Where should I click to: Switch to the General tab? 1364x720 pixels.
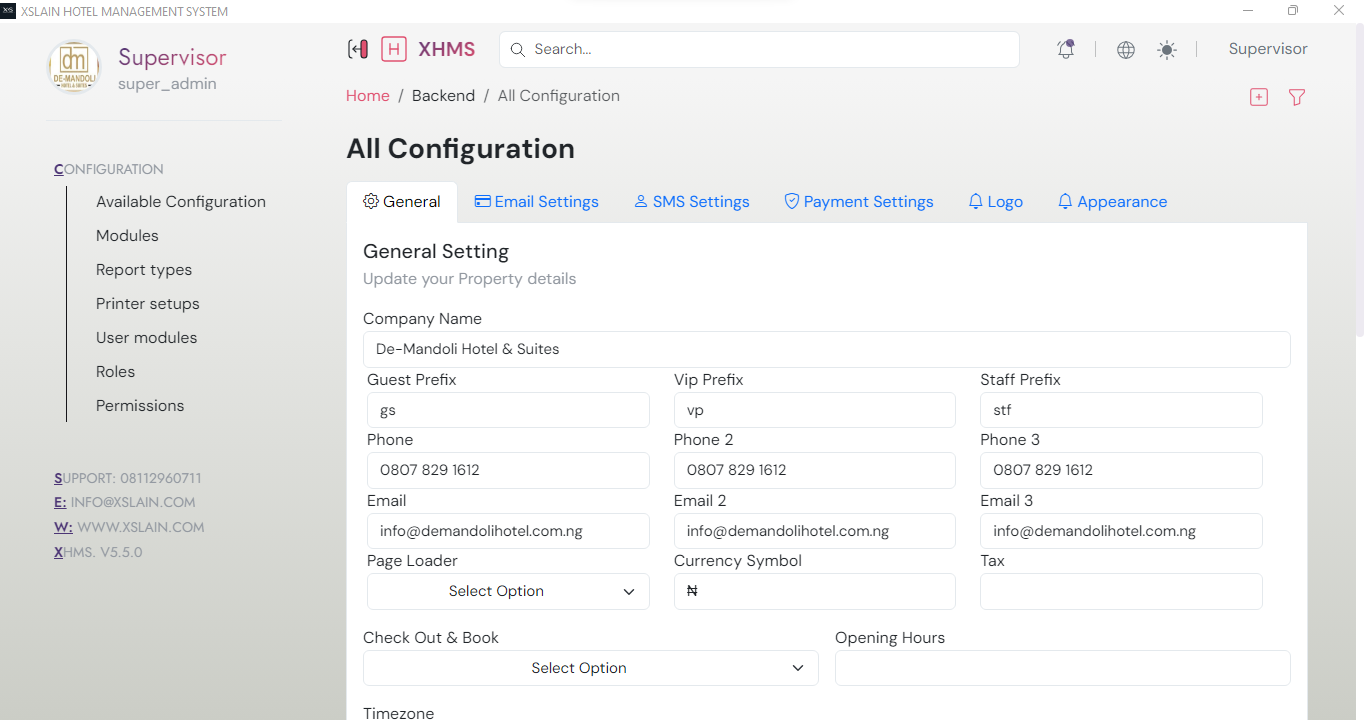coord(402,201)
